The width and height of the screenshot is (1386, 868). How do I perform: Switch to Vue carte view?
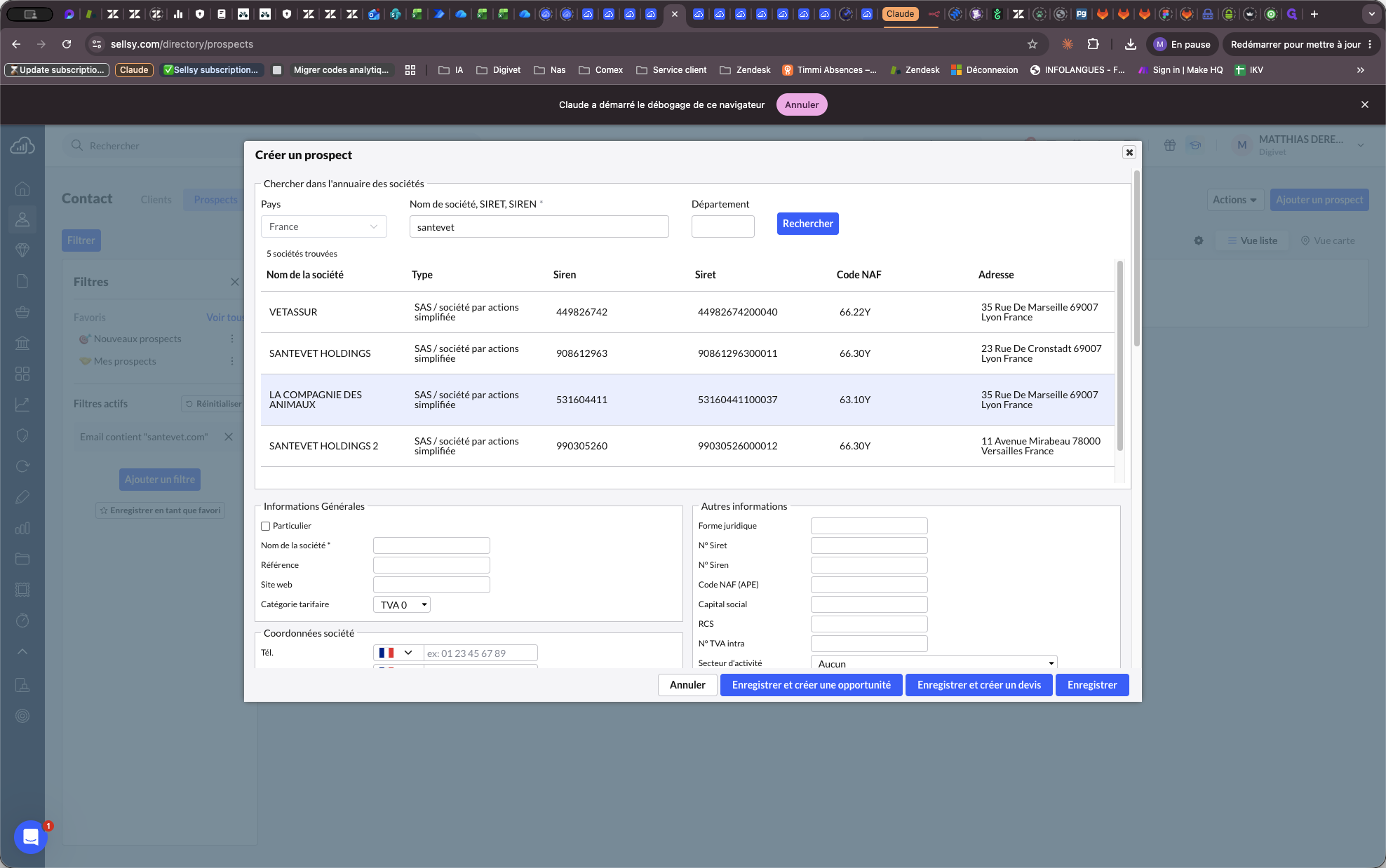[1328, 240]
